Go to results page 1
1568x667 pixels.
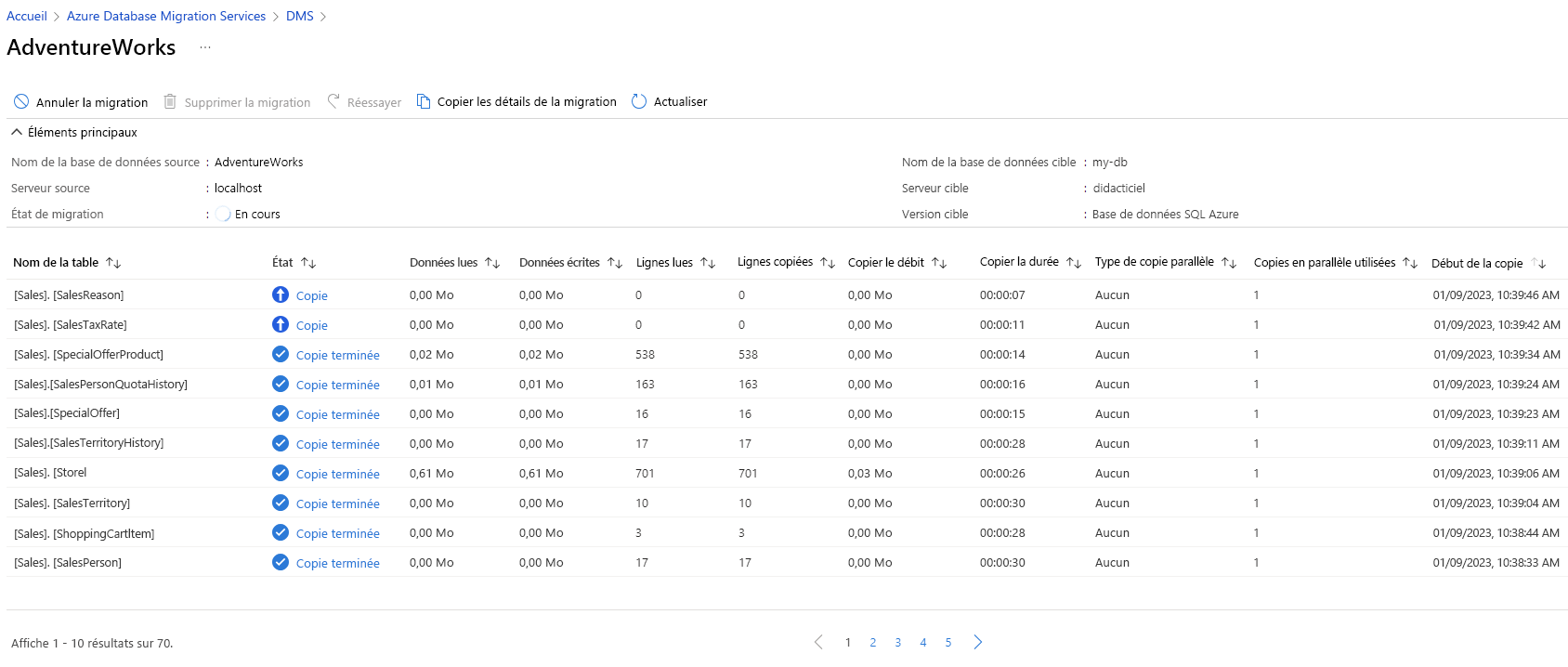848,642
